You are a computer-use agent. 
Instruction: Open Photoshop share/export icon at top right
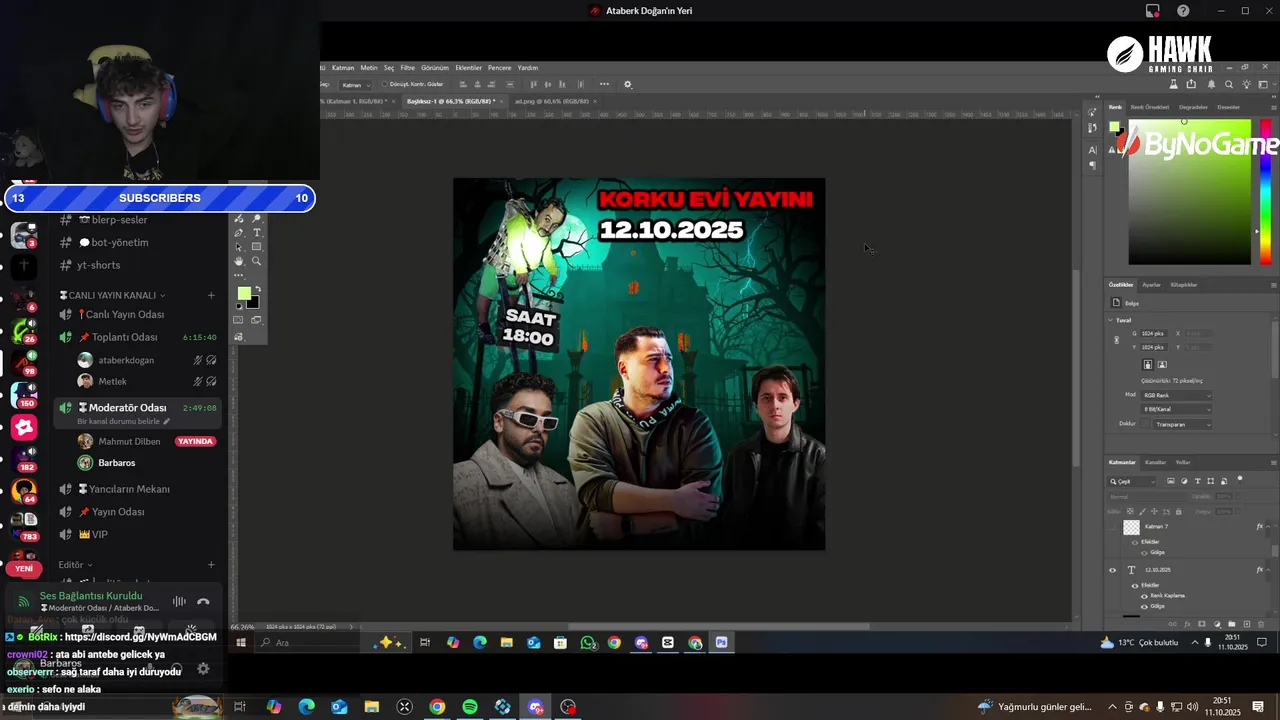(x=1191, y=84)
